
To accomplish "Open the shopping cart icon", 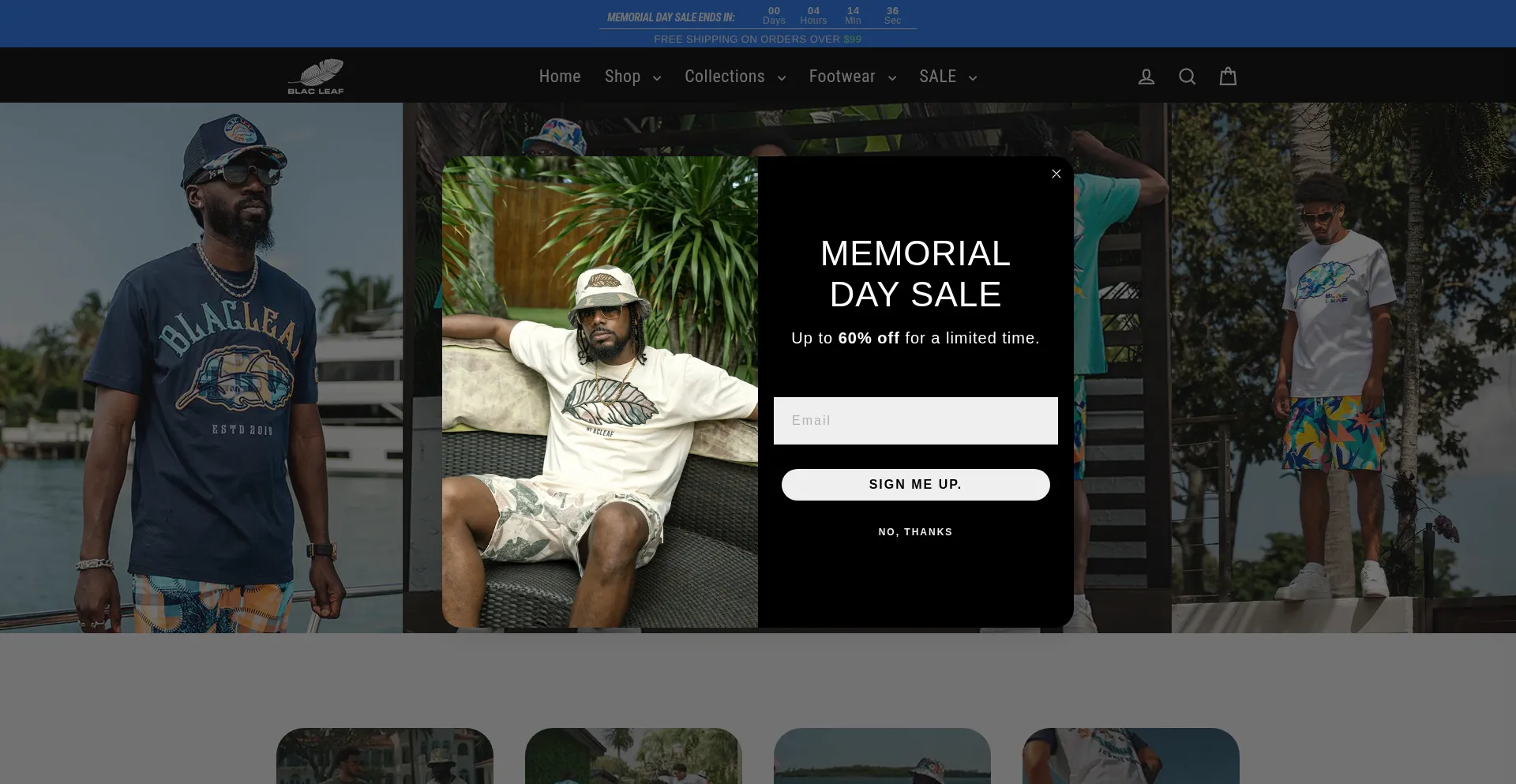I will [x=1228, y=77].
